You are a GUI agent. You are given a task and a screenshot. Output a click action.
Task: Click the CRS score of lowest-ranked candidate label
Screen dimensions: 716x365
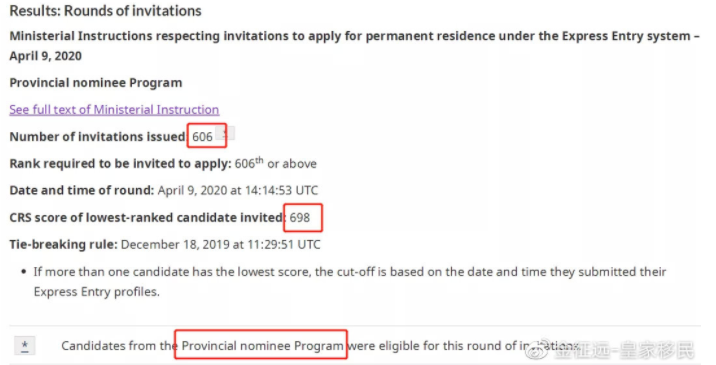point(147,217)
